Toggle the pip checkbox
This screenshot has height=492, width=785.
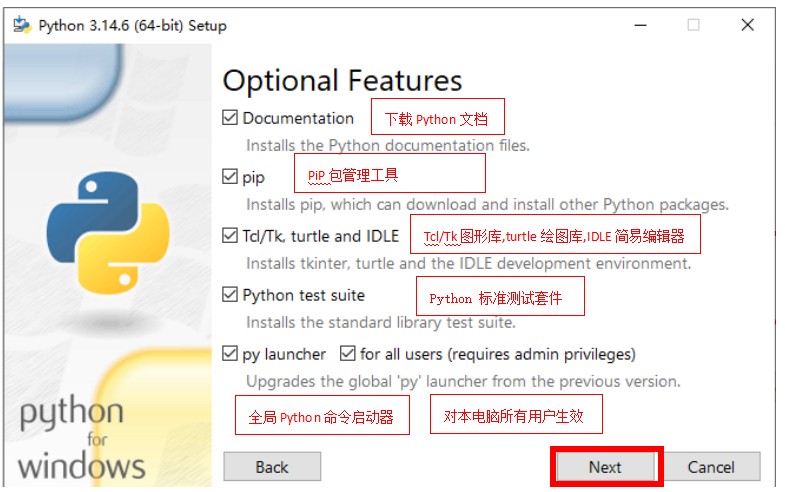tap(230, 176)
